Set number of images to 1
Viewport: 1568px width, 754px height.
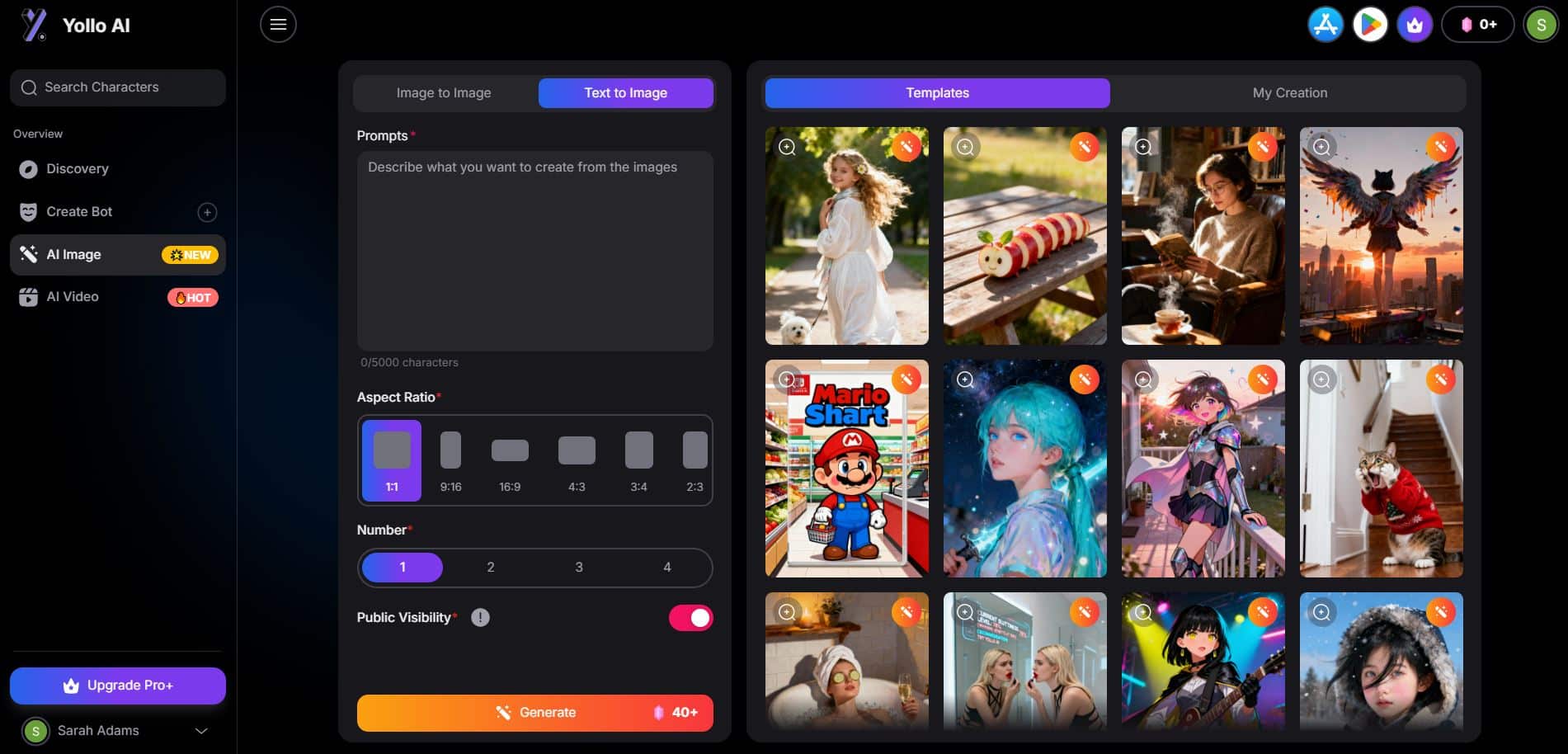pos(403,568)
